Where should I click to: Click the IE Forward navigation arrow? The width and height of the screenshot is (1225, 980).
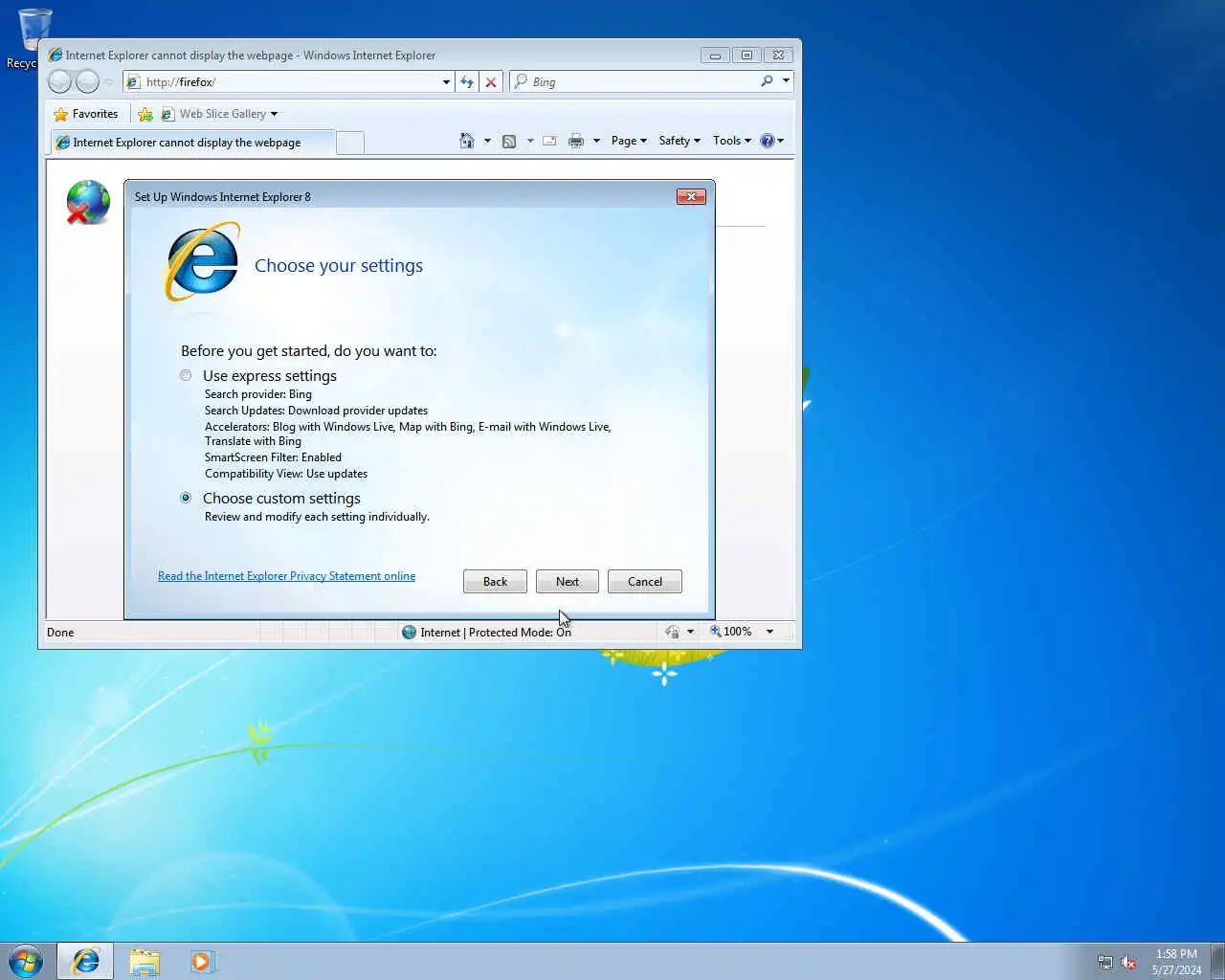coord(87,82)
